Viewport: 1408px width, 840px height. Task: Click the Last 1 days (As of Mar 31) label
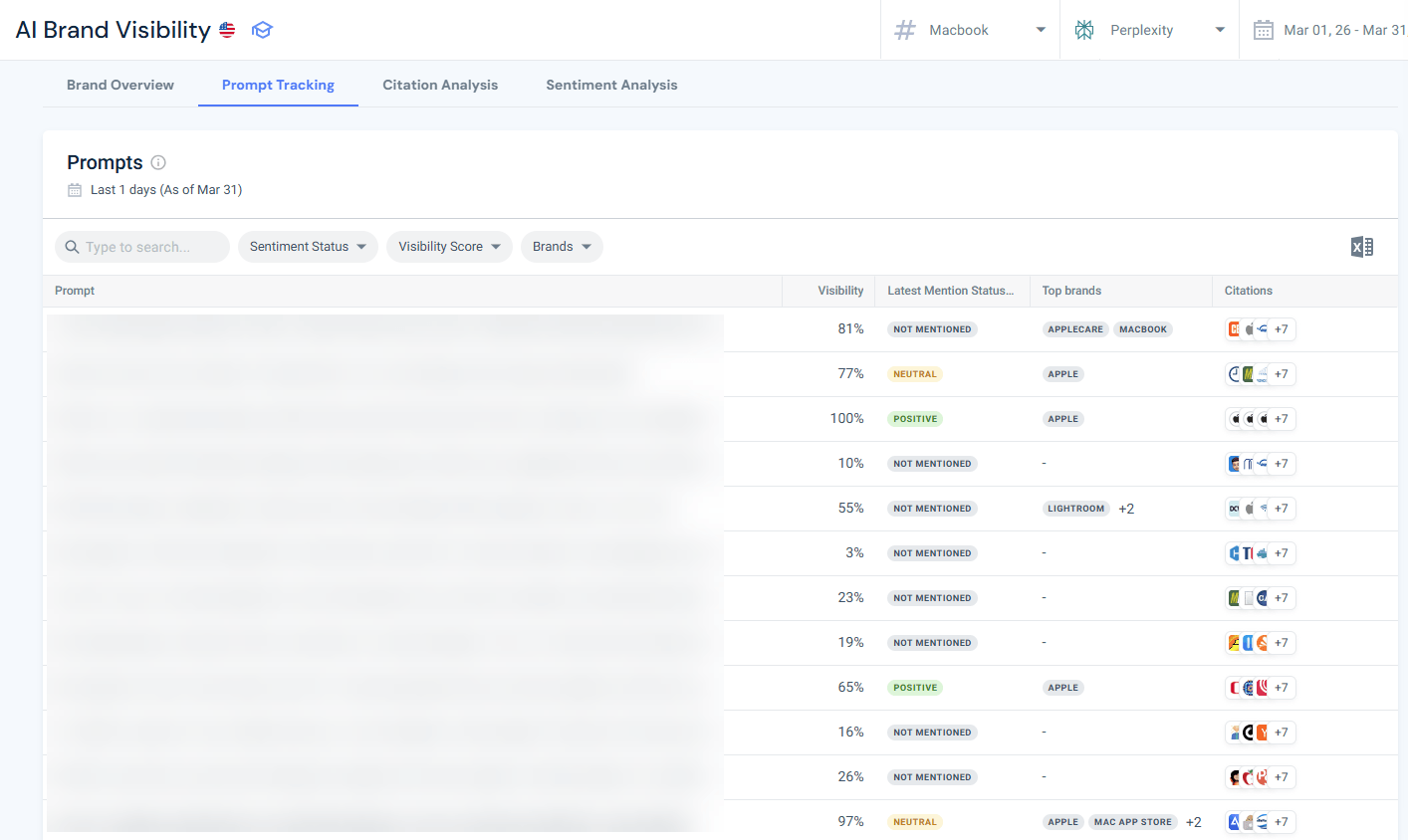coord(166,190)
